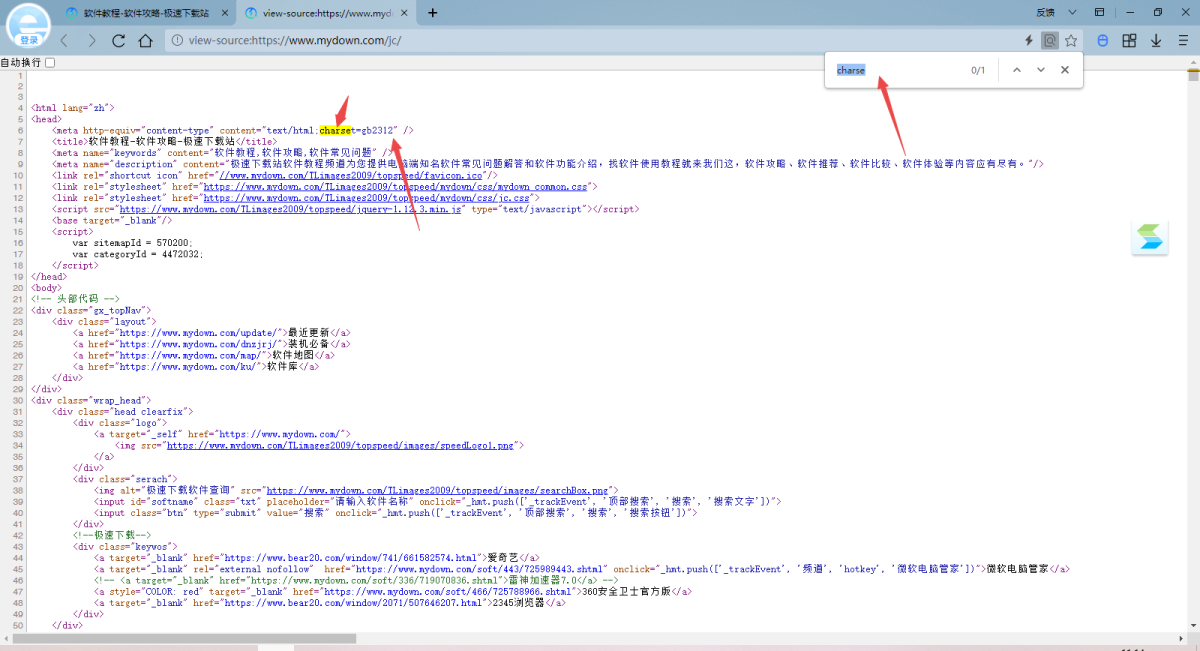Open the downloads panel
The height and width of the screenshot is (651, 1200).
(x=1156, y=41)
